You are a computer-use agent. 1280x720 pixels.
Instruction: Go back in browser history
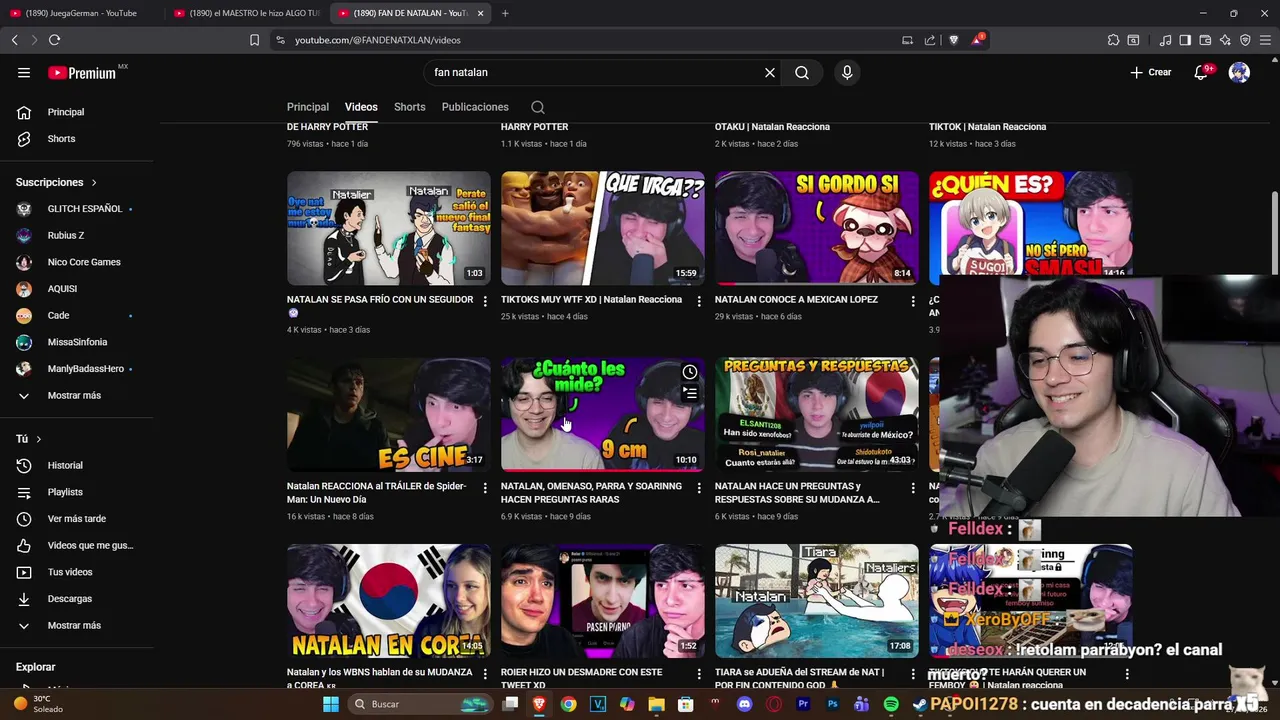[14, 40]
